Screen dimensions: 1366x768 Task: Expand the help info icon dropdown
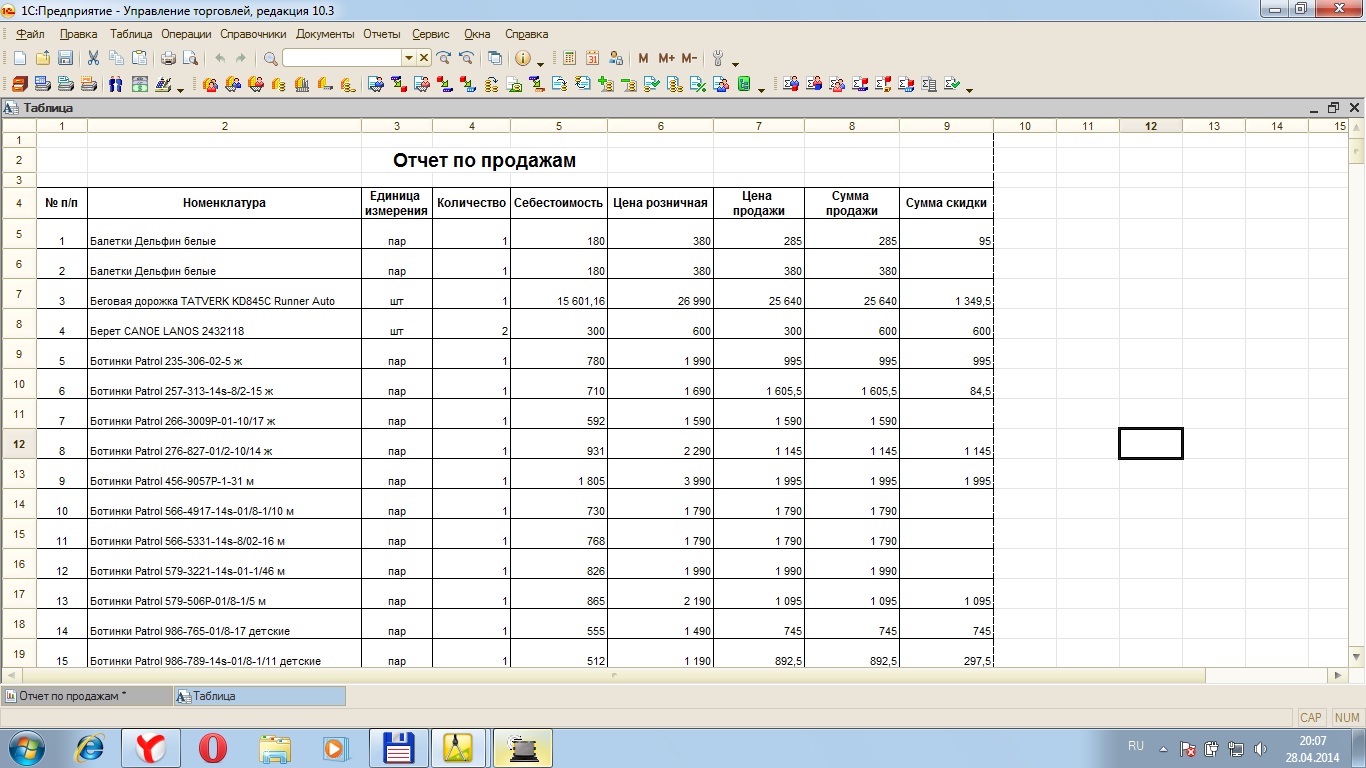pos(541,64)
